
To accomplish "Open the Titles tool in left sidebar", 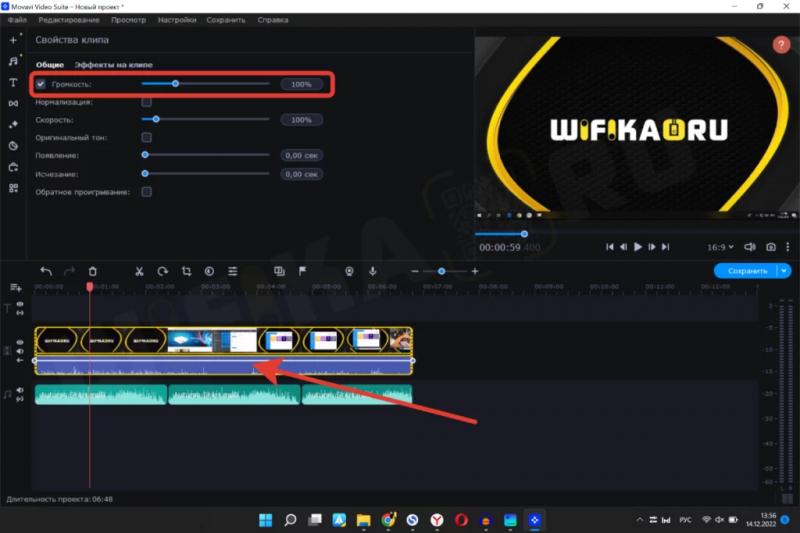I will 14,83.
